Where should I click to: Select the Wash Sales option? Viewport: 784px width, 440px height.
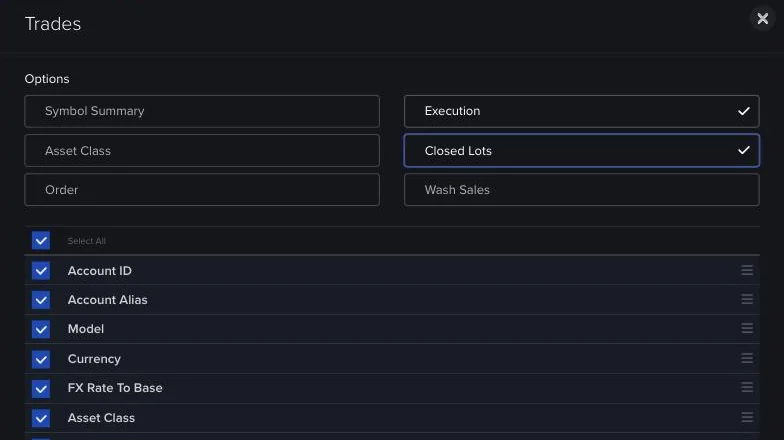(x=582, y=190)
